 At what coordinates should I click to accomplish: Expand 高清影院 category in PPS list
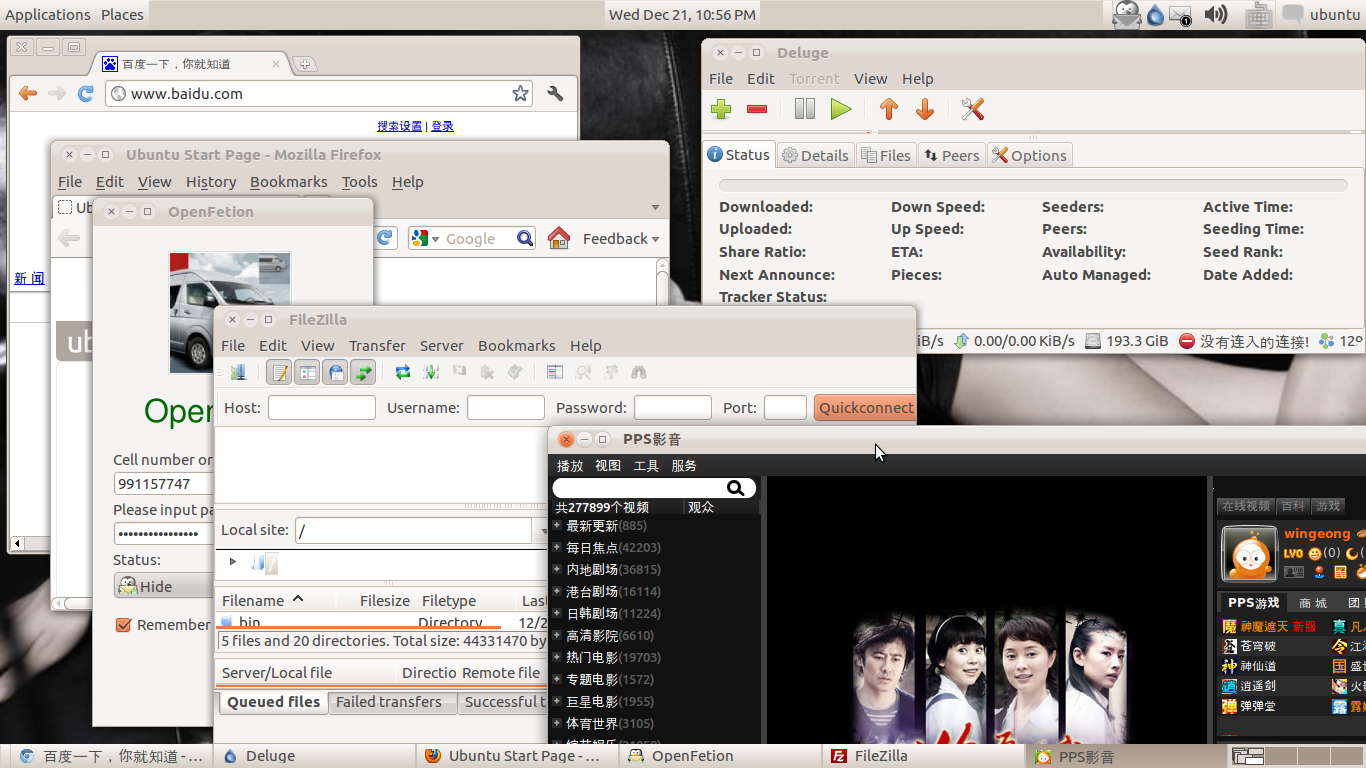[557, 635]
